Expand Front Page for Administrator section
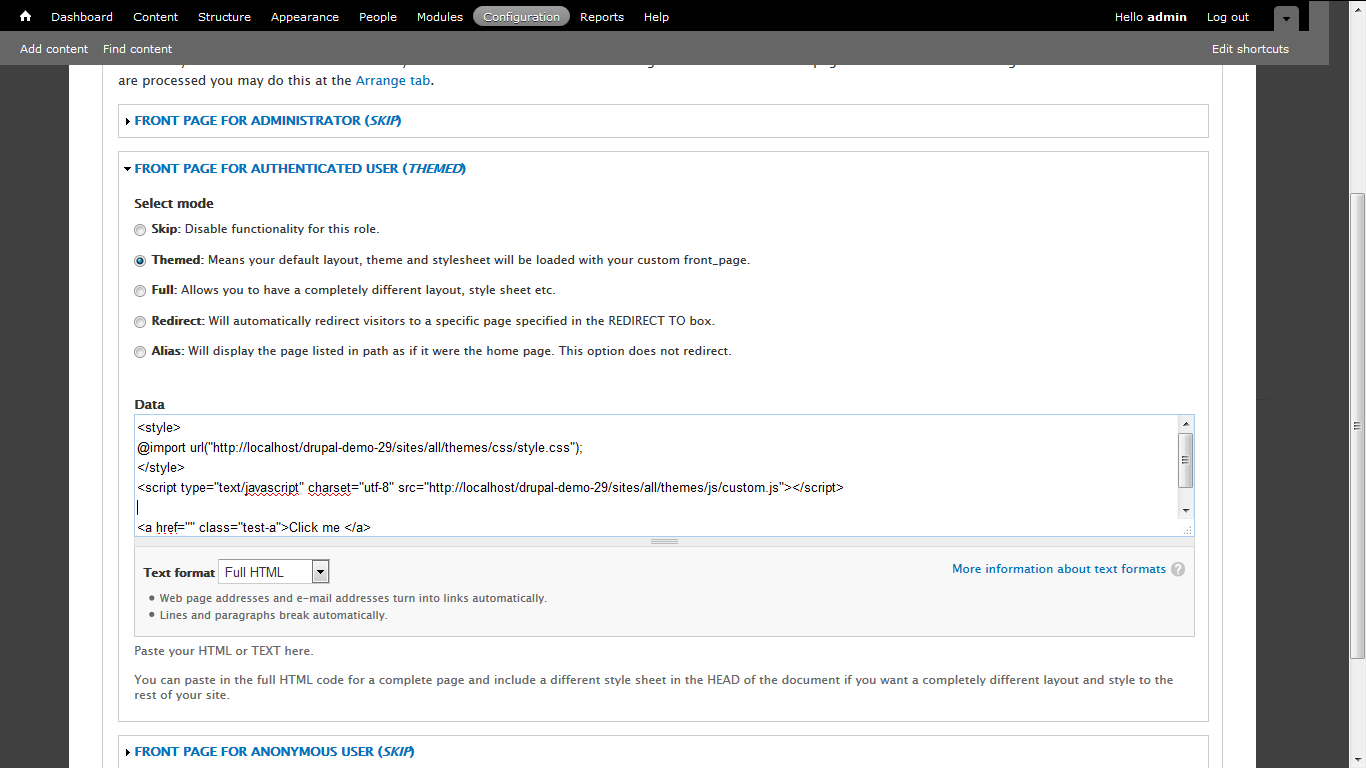This screenshot has width=1366, height=768. [267, 120]
